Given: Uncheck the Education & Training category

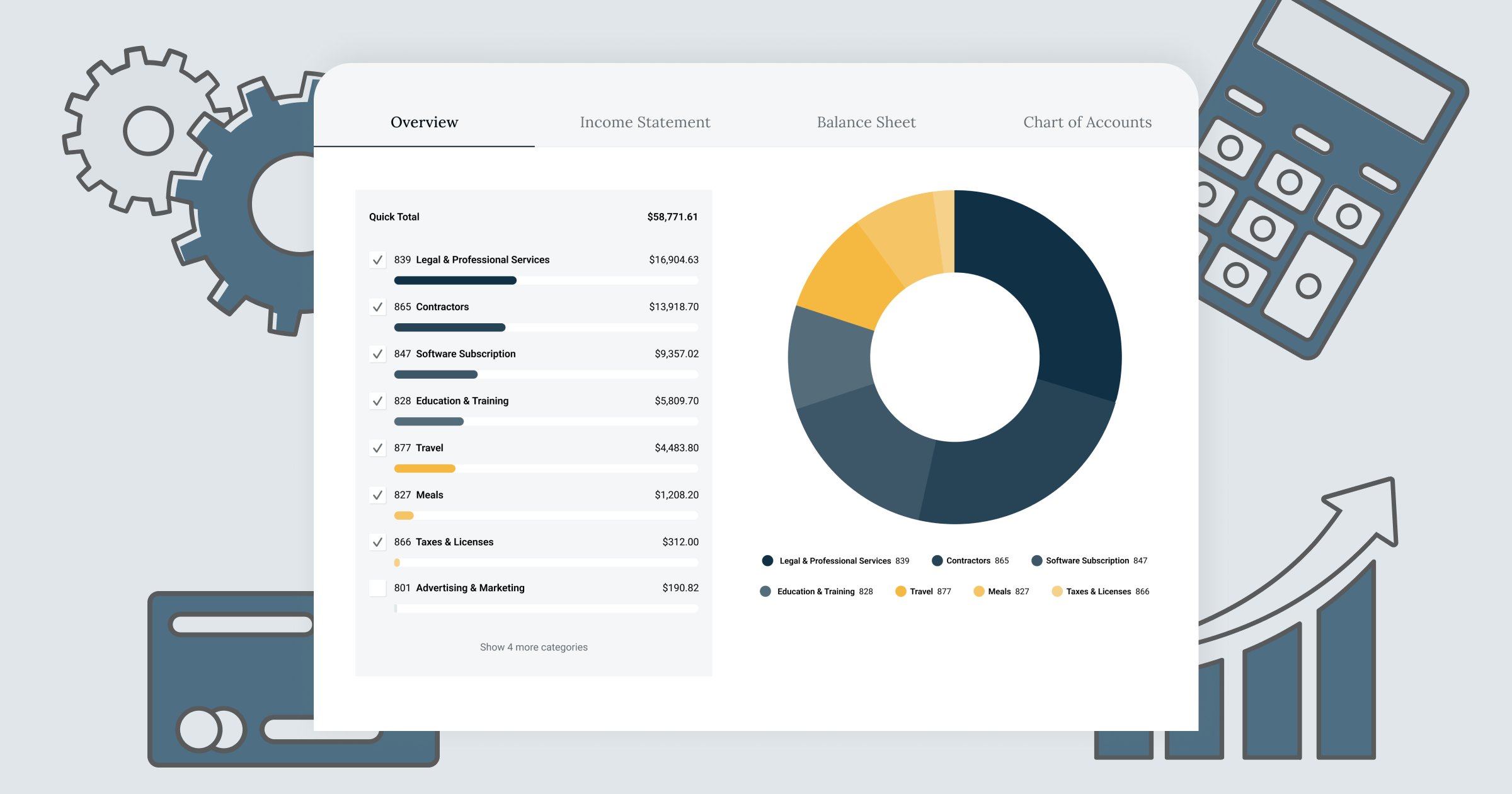Looking at the screenshot, I should 377,401.
